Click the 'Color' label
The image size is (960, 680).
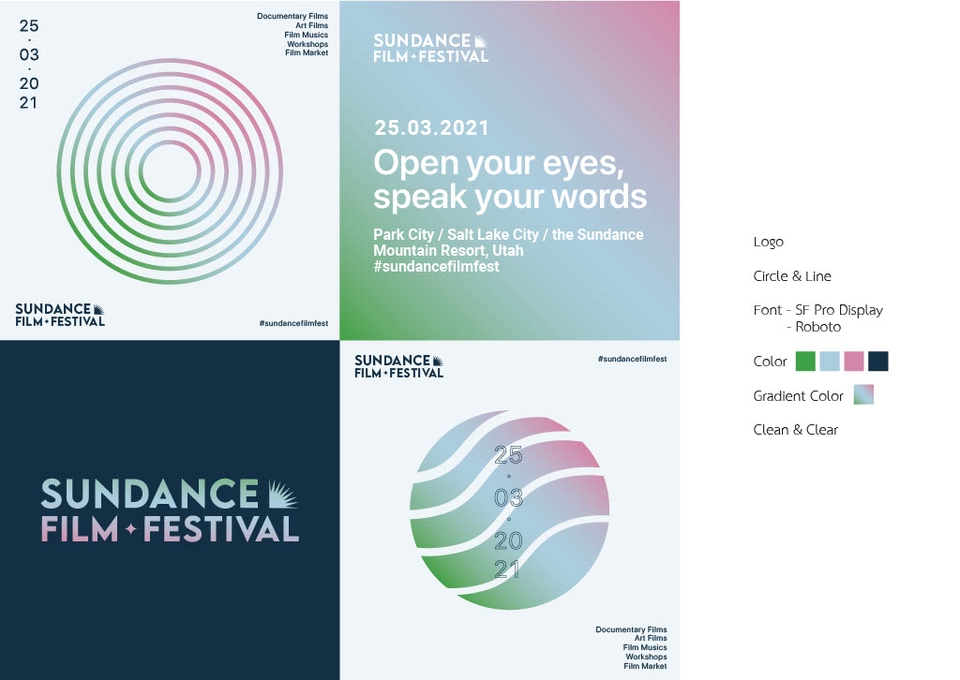tap(770, 361)
